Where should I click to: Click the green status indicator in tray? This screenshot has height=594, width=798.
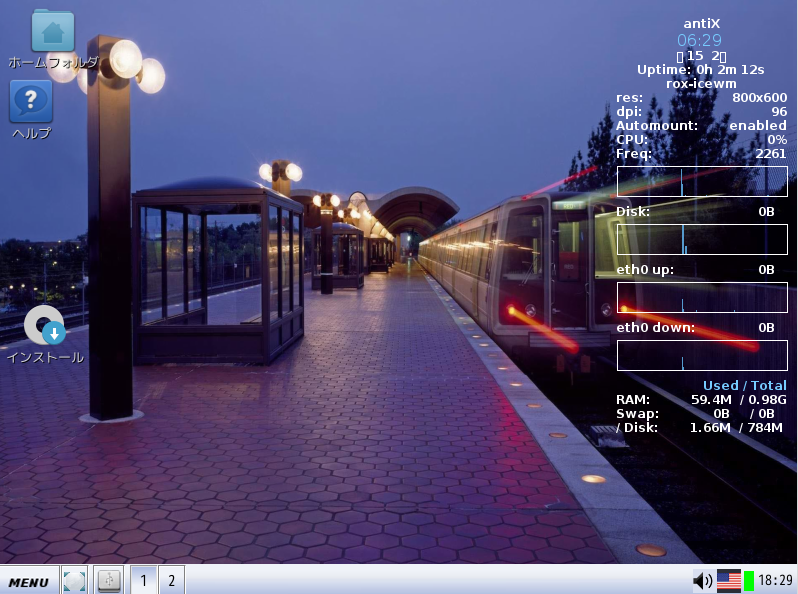pos(749,581)
